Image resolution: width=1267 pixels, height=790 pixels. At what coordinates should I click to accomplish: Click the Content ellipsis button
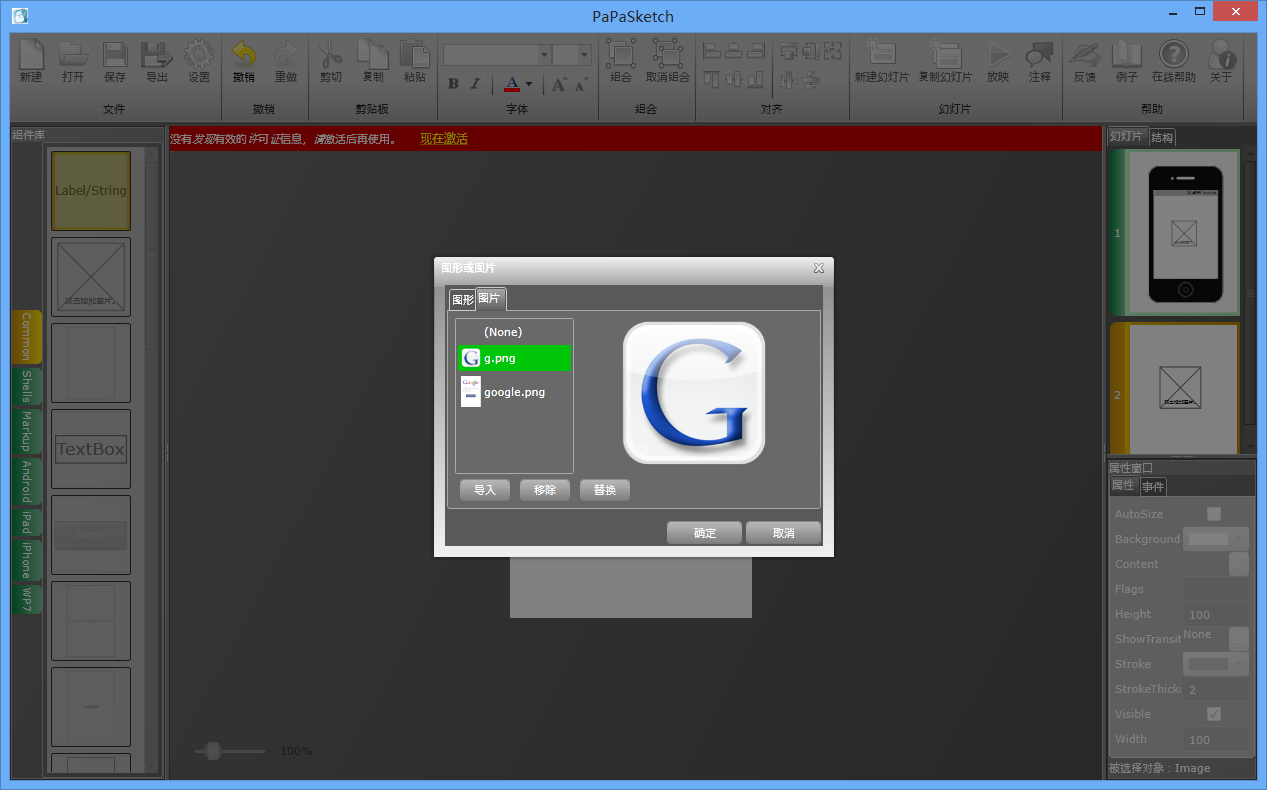[1239, 564]
